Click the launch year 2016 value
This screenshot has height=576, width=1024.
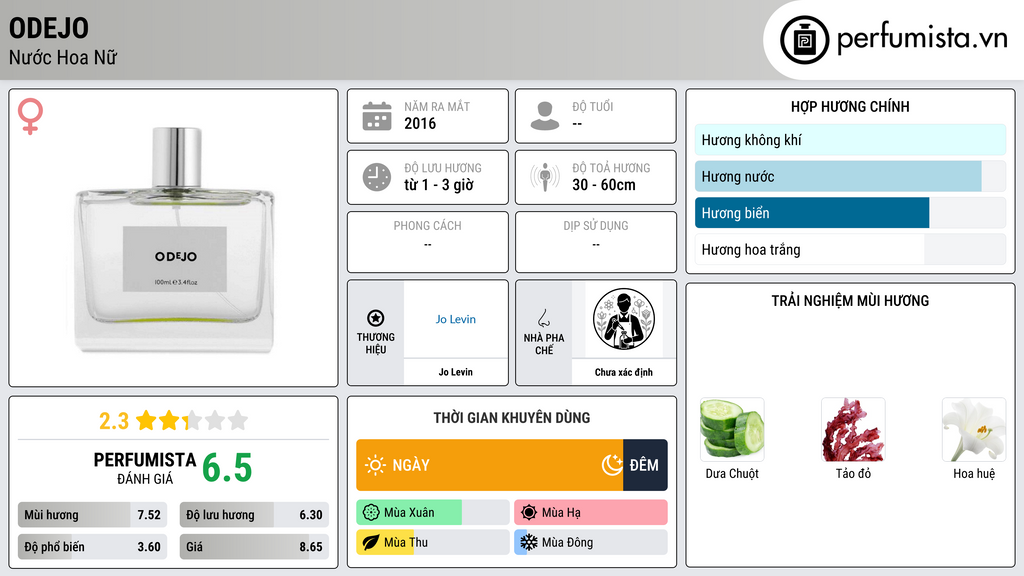(420, 123)
